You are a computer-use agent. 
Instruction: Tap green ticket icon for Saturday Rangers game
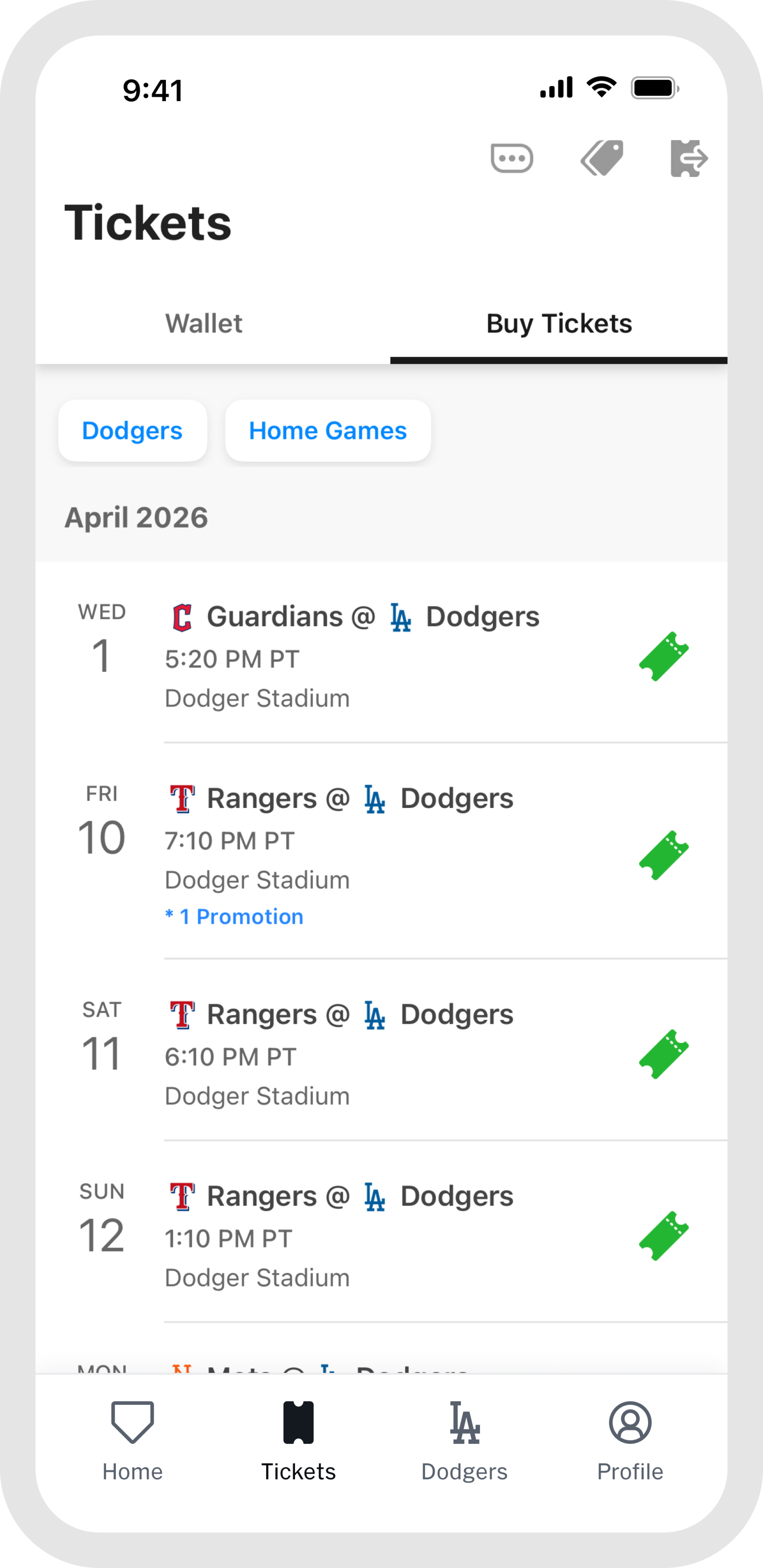point(663,1054)
